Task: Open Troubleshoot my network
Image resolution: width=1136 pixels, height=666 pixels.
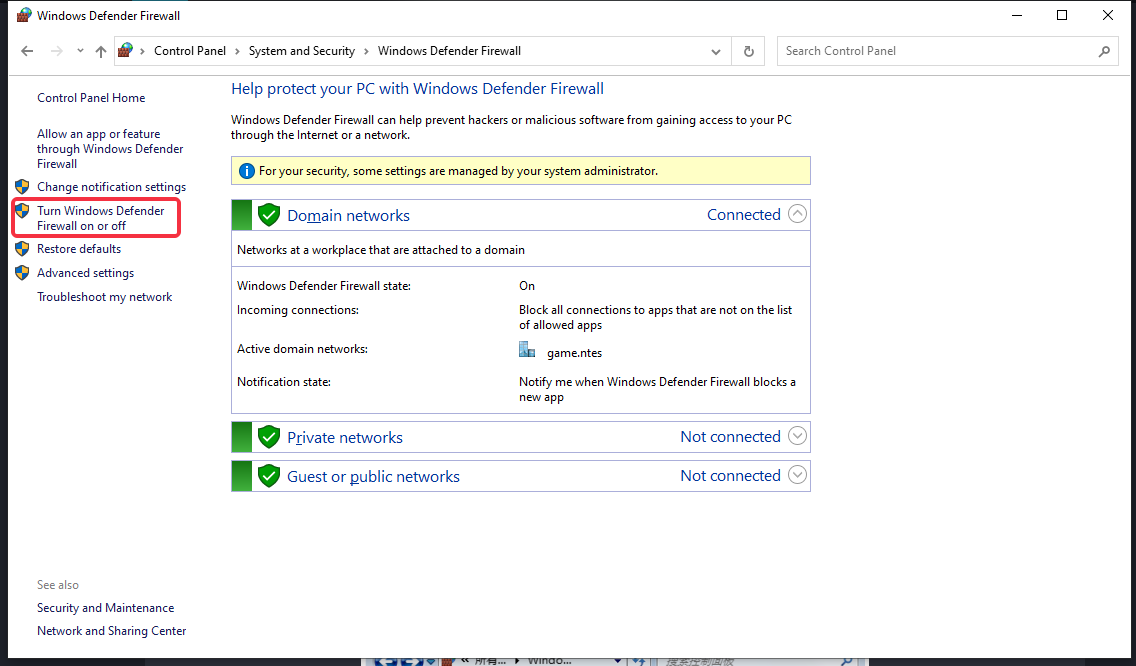Action: click(104, 297)
